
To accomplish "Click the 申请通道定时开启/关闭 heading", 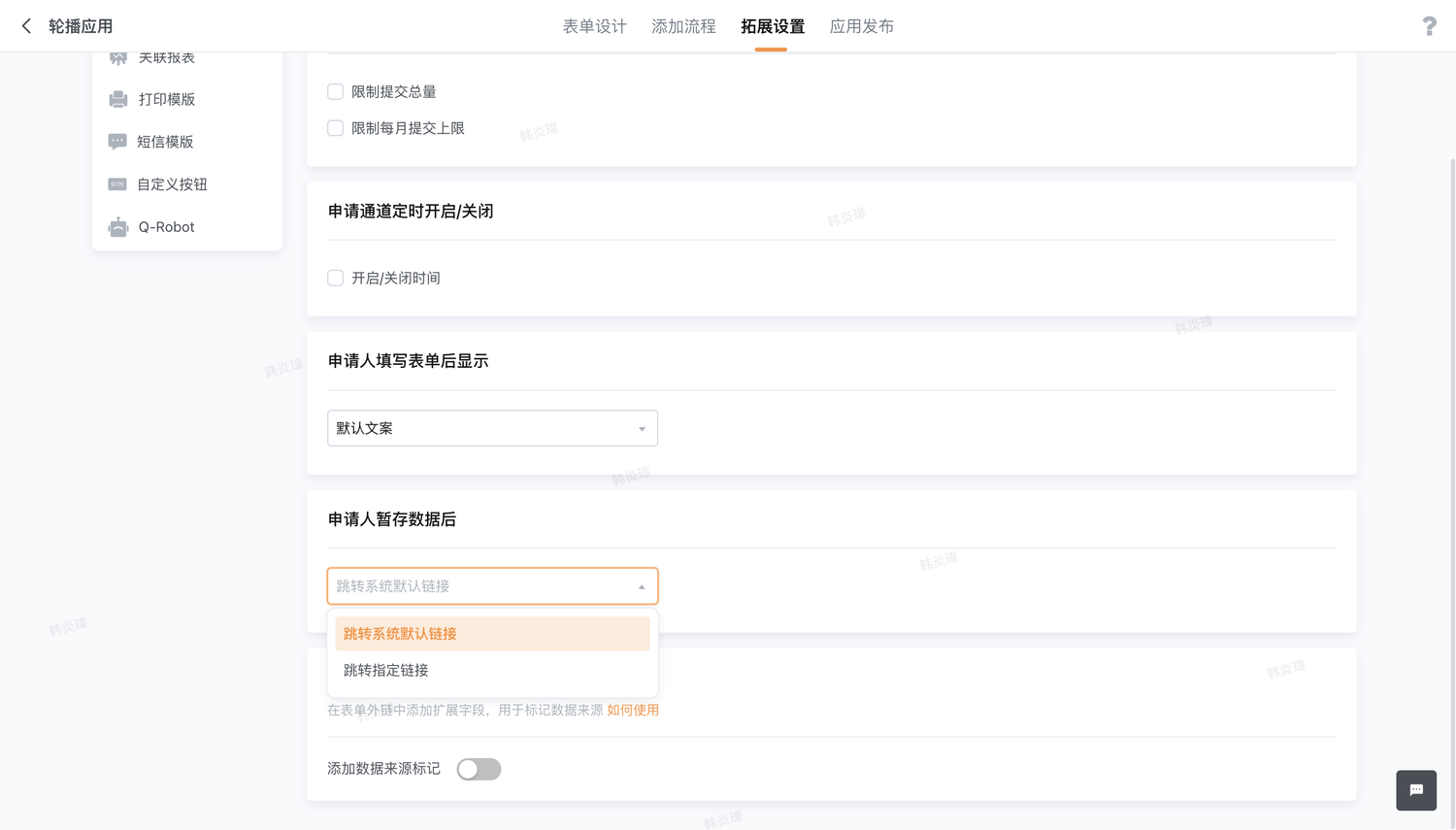I will point(411,212).
